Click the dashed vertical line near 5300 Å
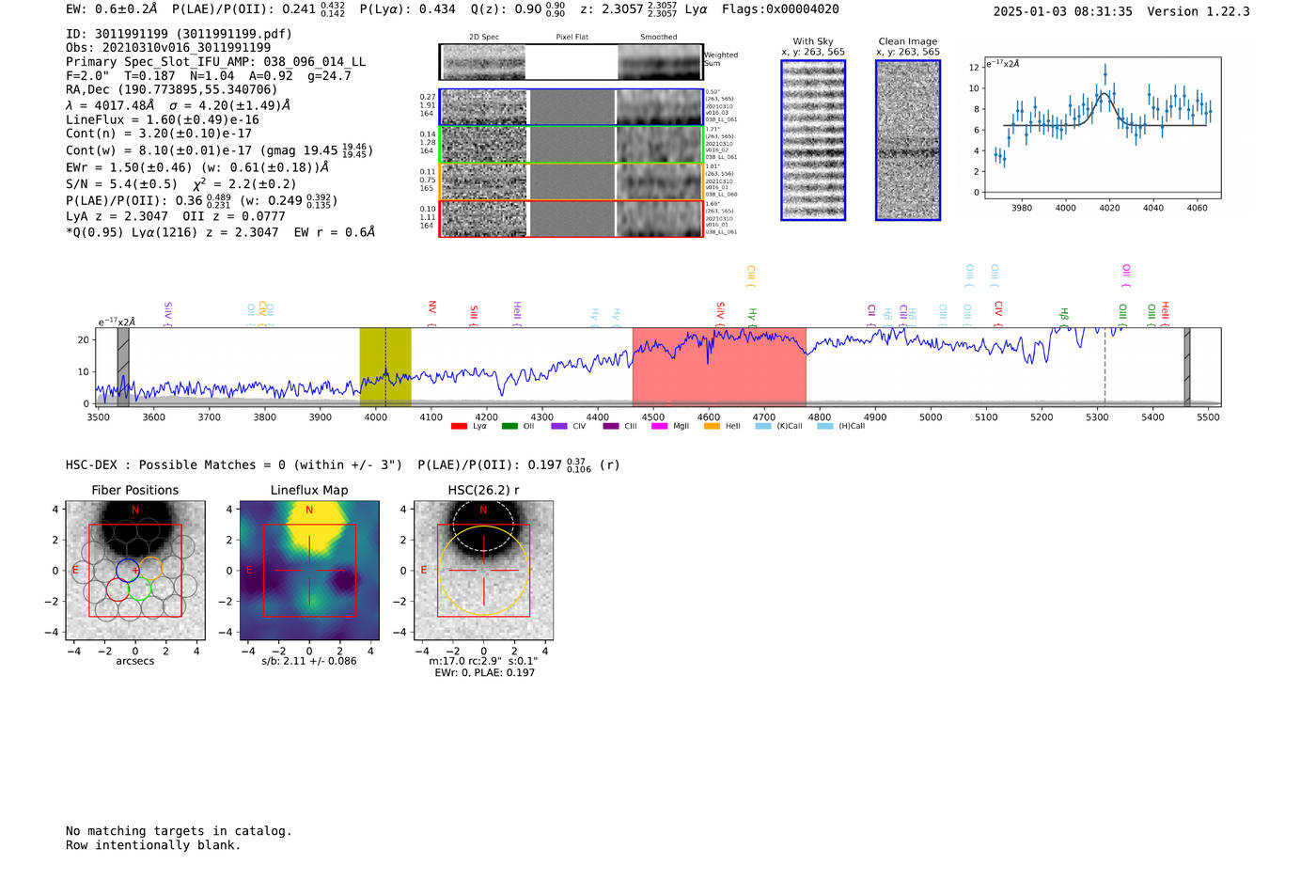The height and width of the screenshot is (896, 1316). 1104,367
